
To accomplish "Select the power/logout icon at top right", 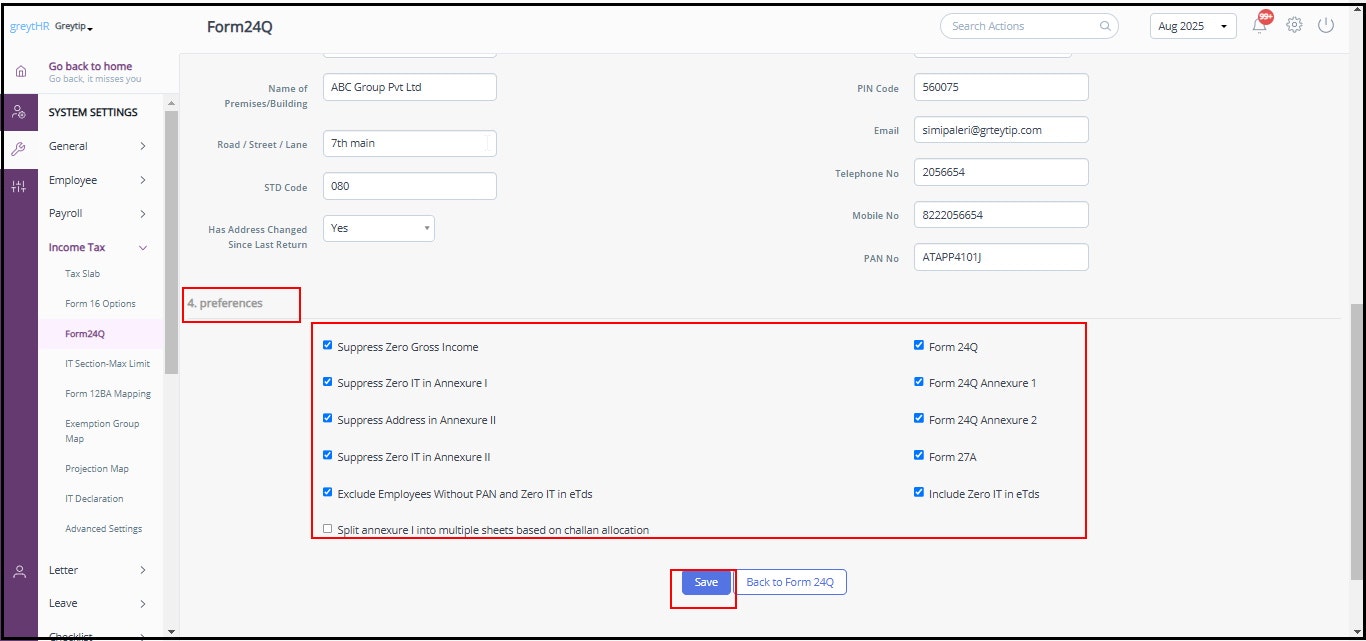I will (x=1327, y=26).
